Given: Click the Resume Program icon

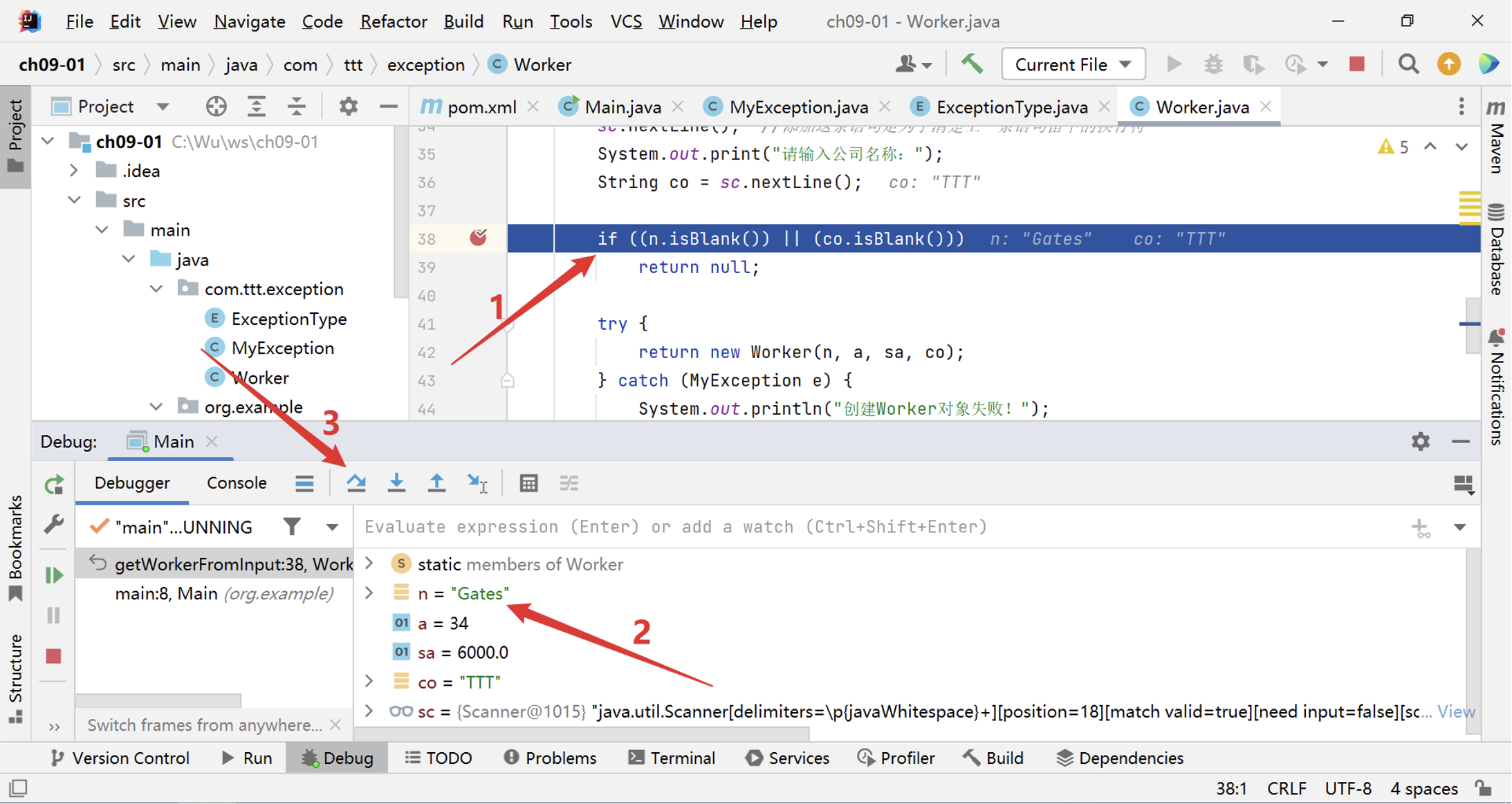Looking at the screenshot, I should (x=54, y=575).
